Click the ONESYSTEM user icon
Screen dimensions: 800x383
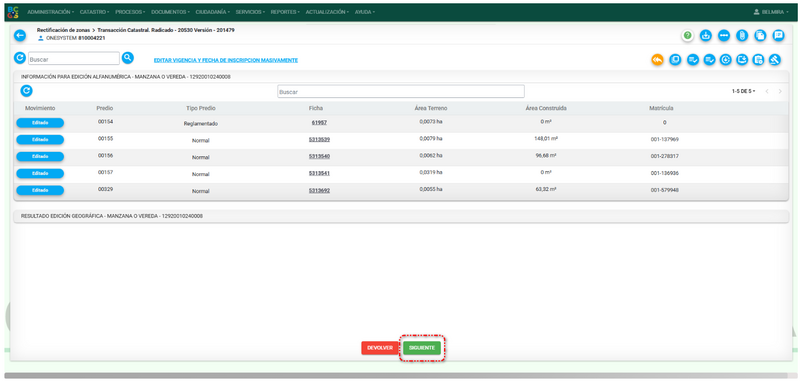click(x=41, y=38)
